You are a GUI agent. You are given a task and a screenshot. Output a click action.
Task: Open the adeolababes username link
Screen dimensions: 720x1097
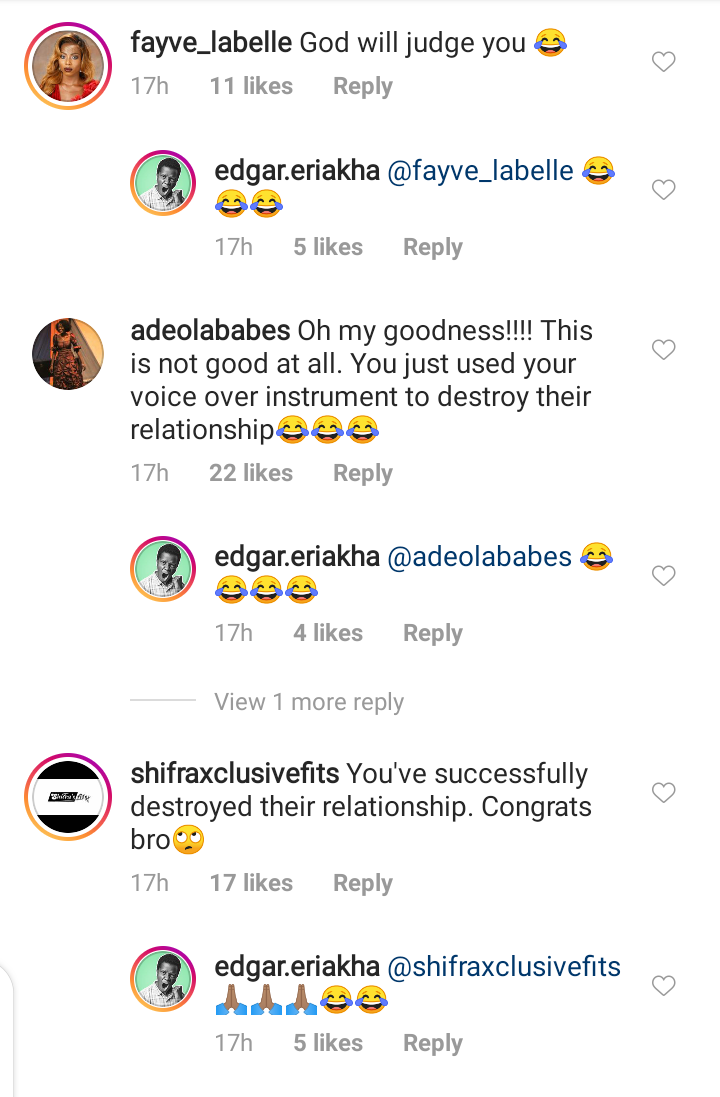pyautogui.click(x=210, y=331)
